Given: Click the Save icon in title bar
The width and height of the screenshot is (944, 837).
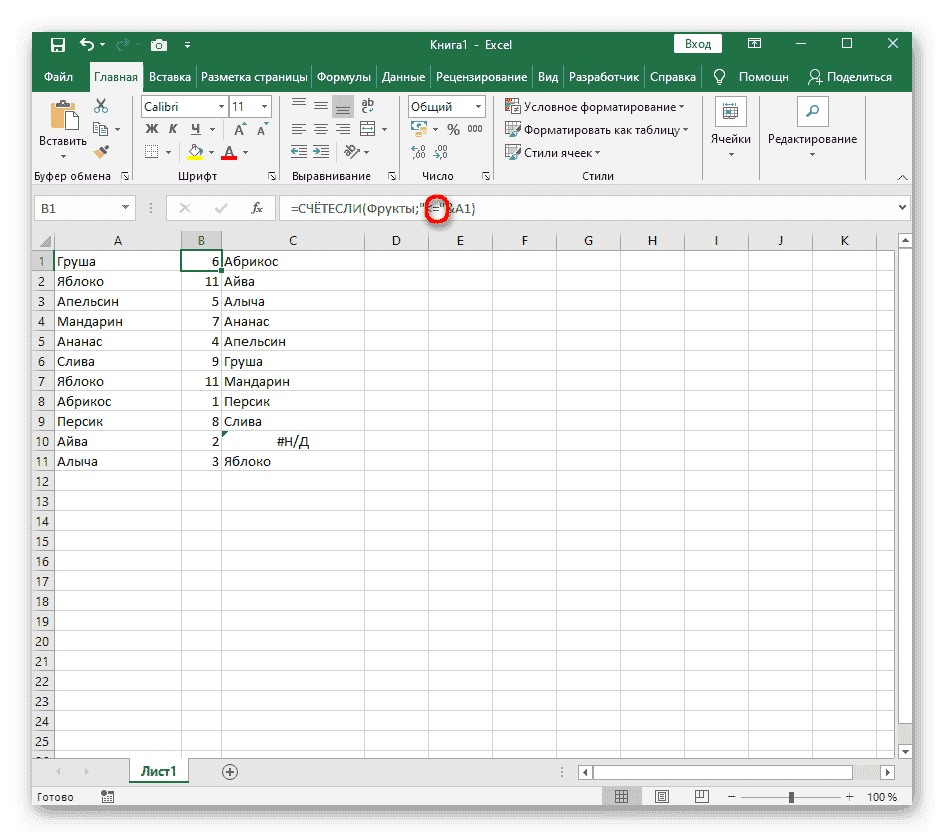Looking at the screenshot, I should pyautogui.click(x=57, y=44).
